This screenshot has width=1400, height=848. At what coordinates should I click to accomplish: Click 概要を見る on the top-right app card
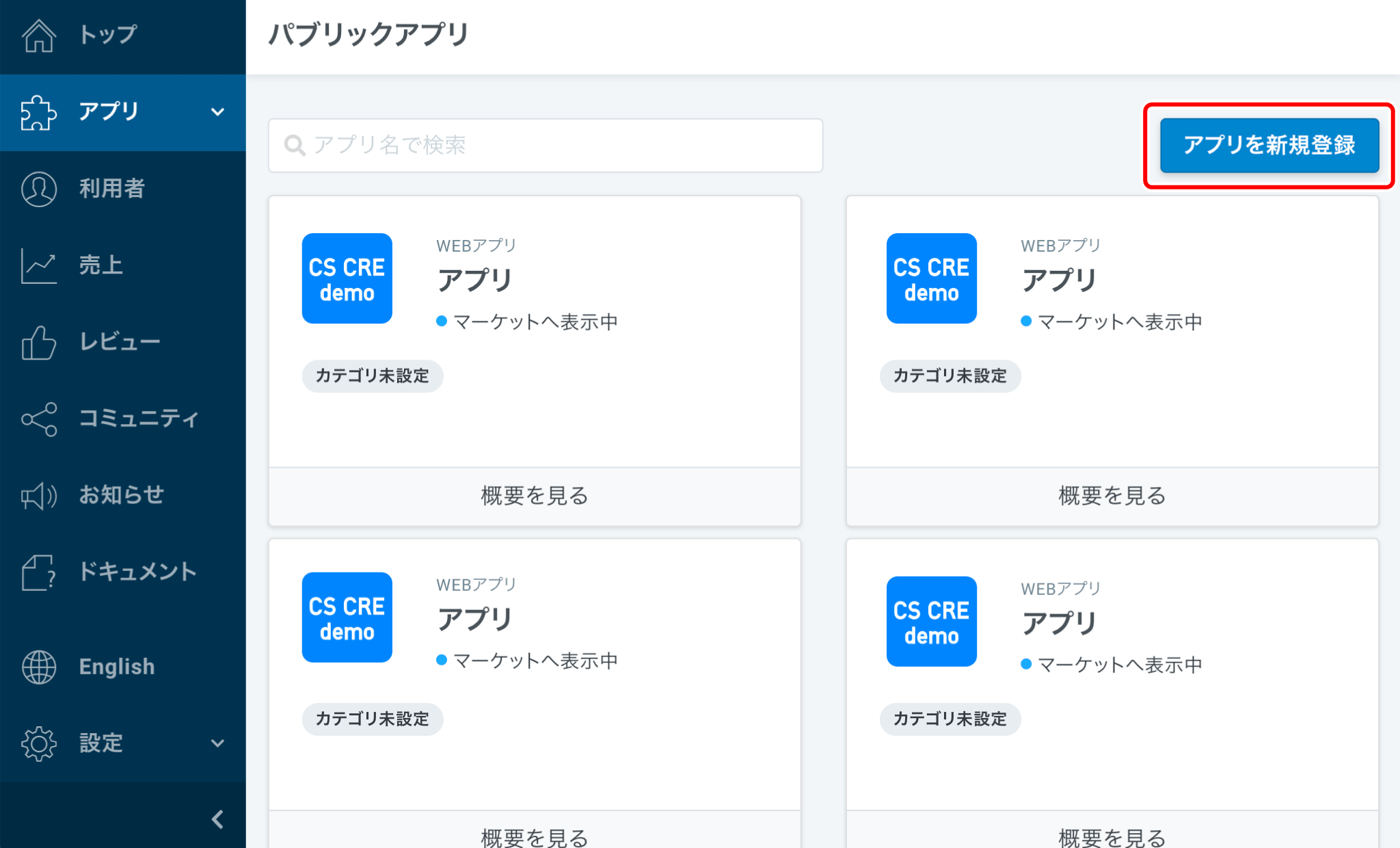pyautogui.click(x=1112, y=496)
